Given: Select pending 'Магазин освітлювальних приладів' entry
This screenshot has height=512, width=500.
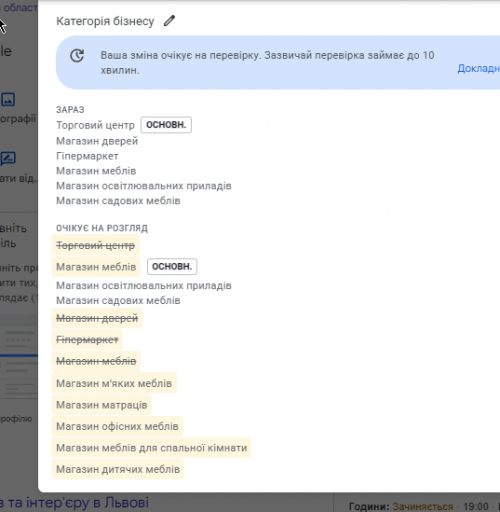Looking at the screenshot, I should (x=144, y=286).
